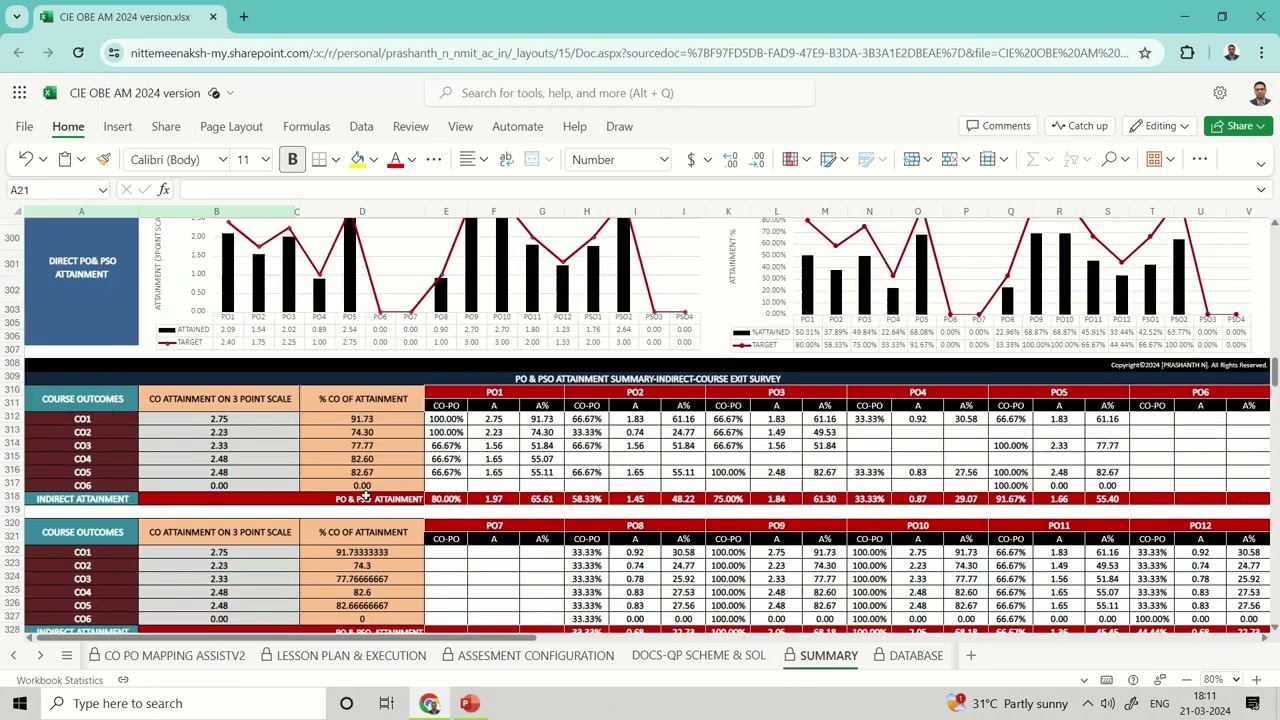Open the DATABASE sheet tab
The image size is (1280, 720).
coord(908,655)
